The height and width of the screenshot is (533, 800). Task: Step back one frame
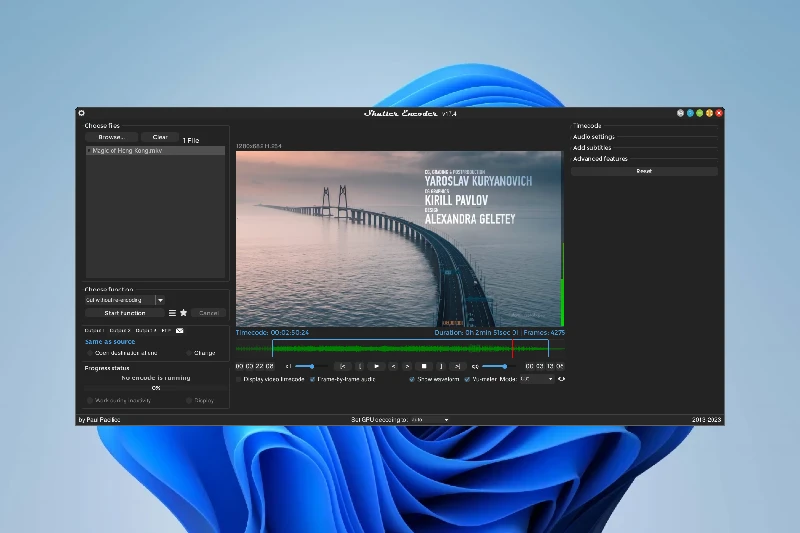tap(393, 366)
